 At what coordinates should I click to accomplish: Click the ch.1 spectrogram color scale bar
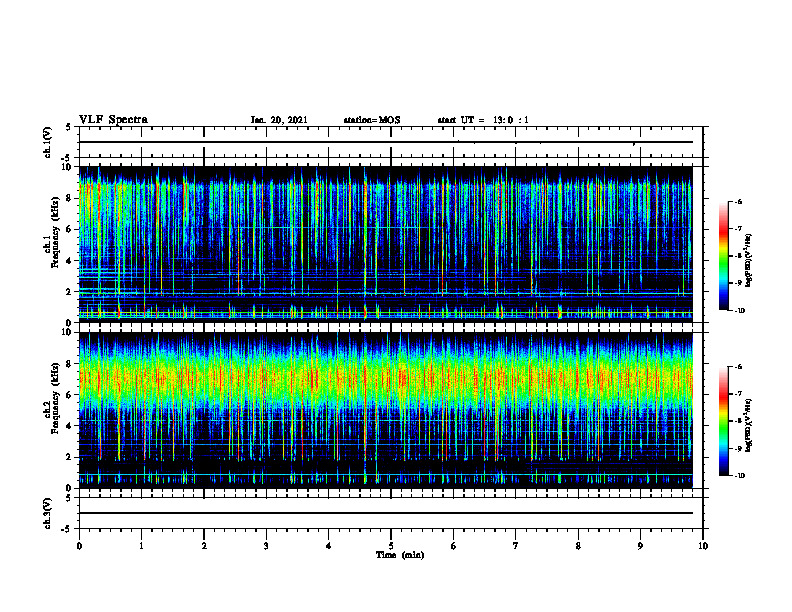coord(723,256)
